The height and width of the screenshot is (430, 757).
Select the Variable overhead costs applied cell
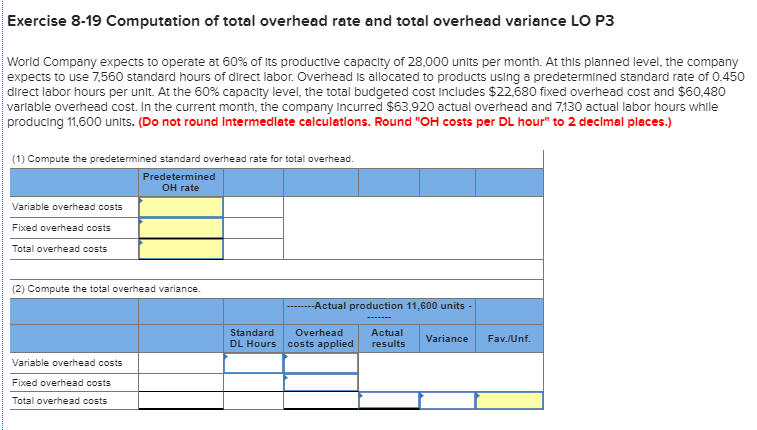tap(321, 363)
